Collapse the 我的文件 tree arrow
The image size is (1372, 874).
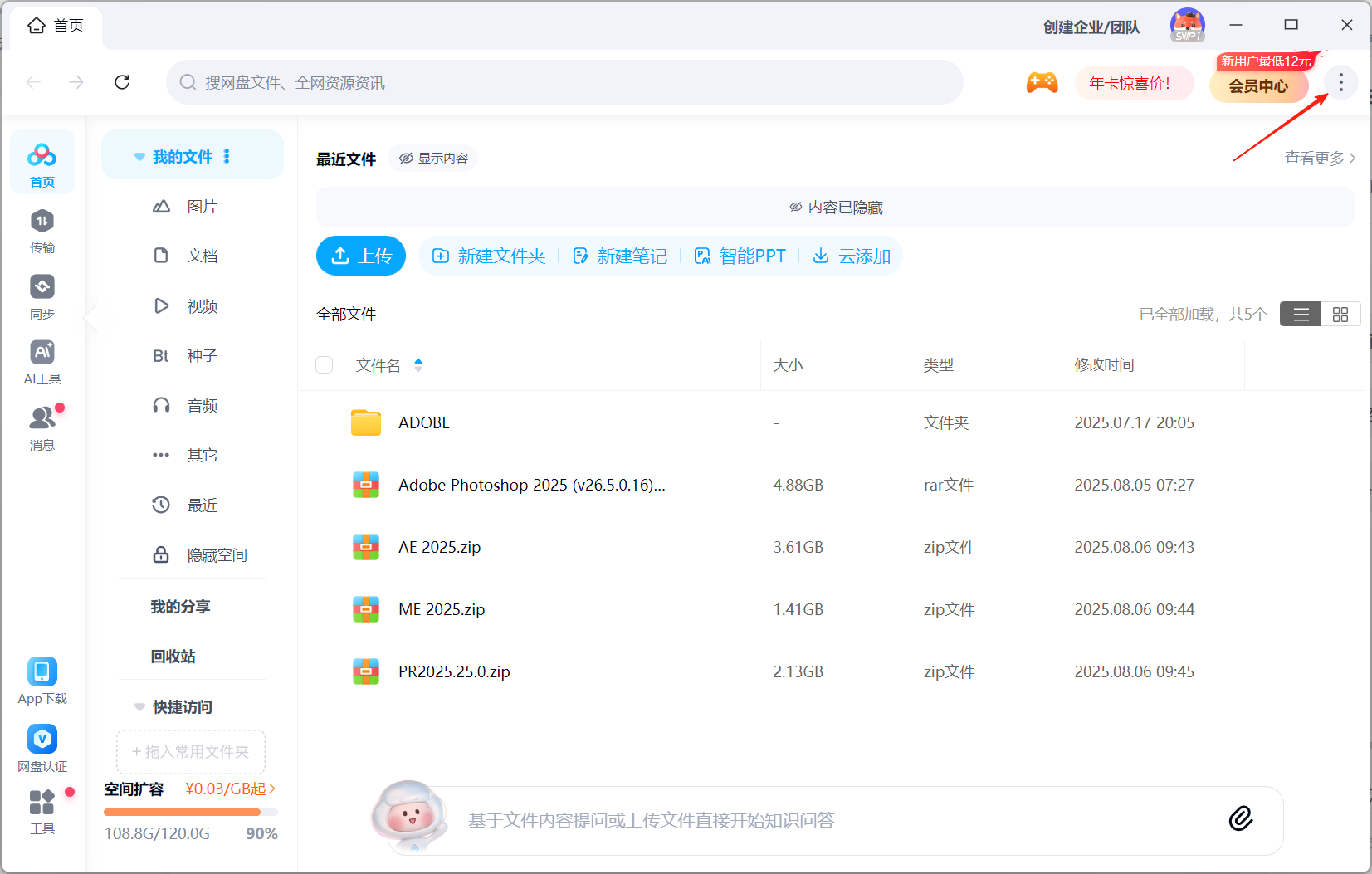[139, 157]
